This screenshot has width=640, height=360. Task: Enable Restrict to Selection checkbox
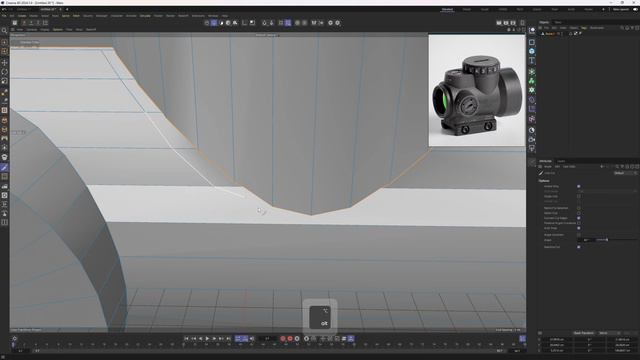(579, 208)
